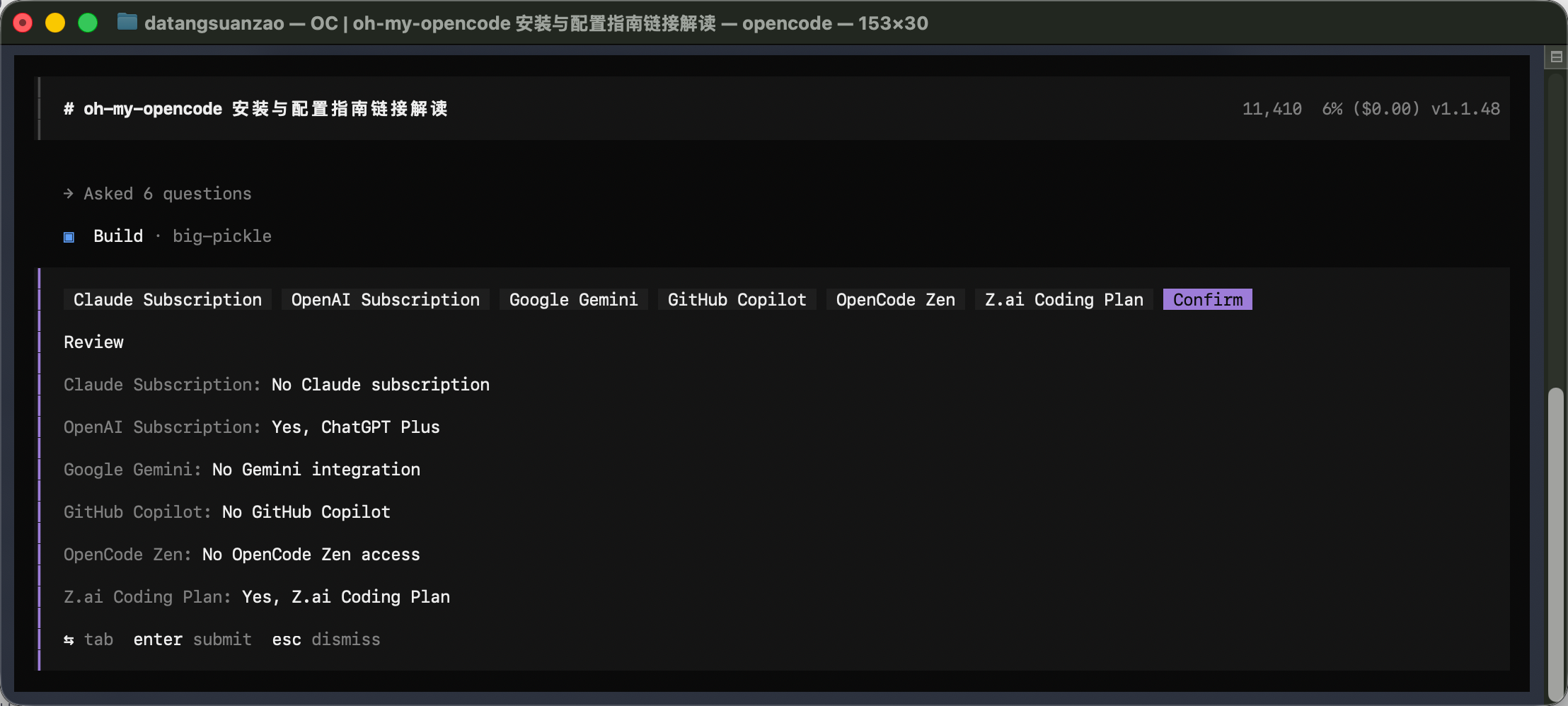Select the OpenCode Zen tab
Screen dimensions: 1568x706
tap(896, 299)
